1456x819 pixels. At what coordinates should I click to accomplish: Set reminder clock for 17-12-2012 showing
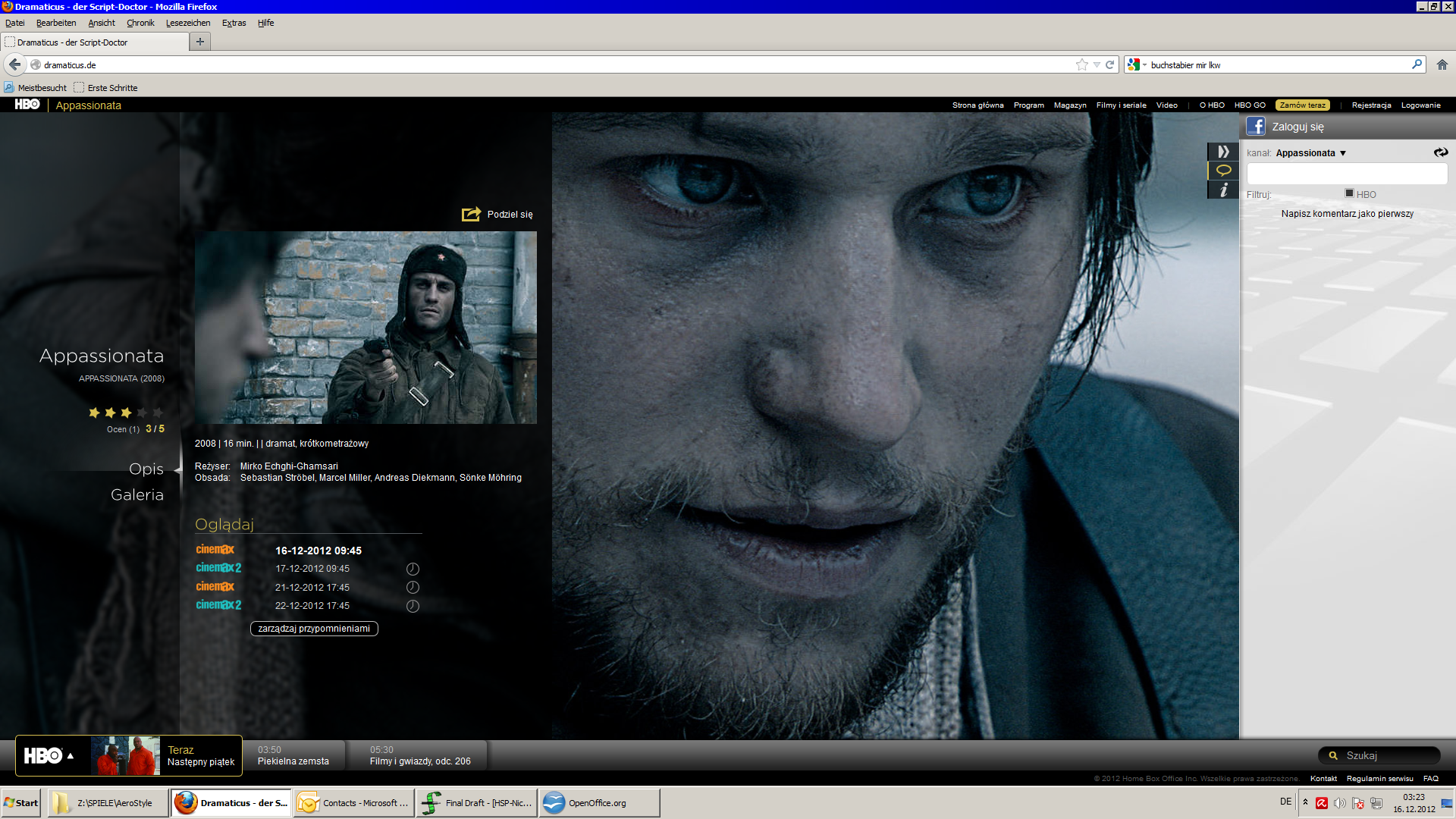coord(413,569)
